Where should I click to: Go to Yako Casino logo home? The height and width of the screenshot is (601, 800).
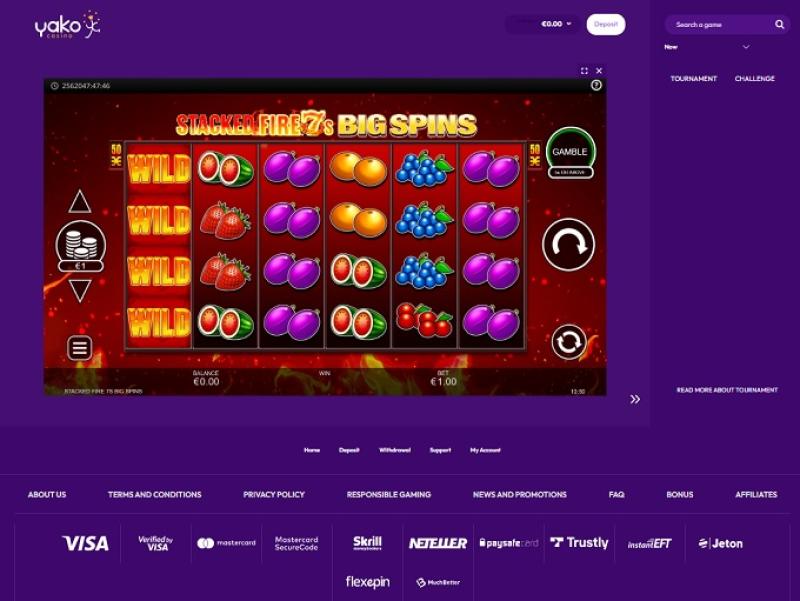click(x=67, y=25)
